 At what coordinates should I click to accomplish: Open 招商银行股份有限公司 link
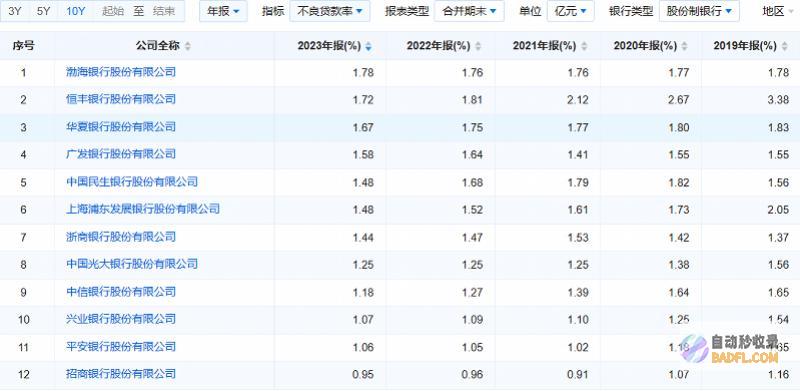(121, 375)
